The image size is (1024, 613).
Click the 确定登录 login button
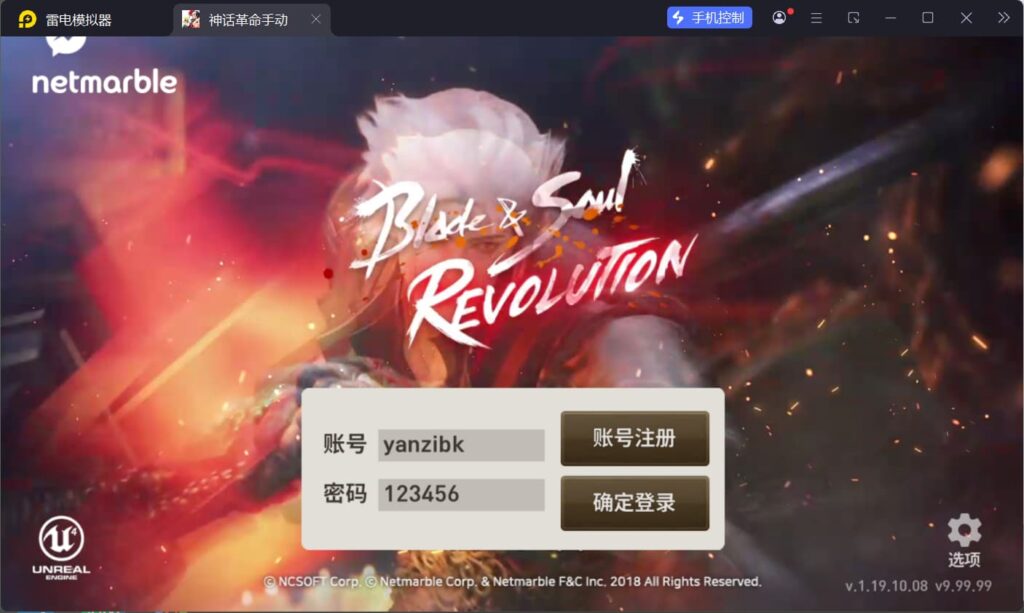click(x=635, y=503)
